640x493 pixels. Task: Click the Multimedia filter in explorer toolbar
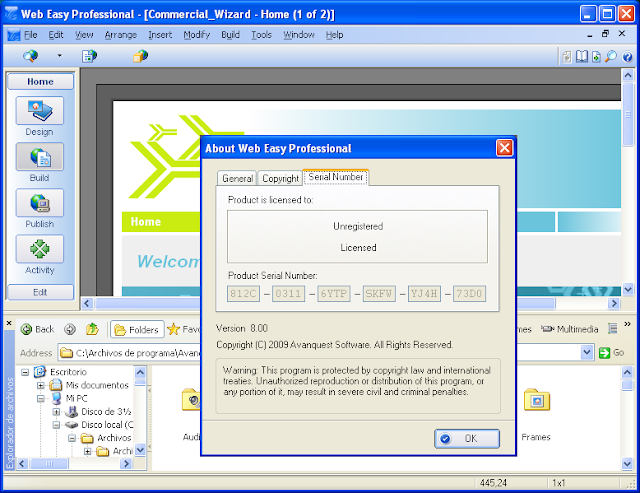(569, 329)
